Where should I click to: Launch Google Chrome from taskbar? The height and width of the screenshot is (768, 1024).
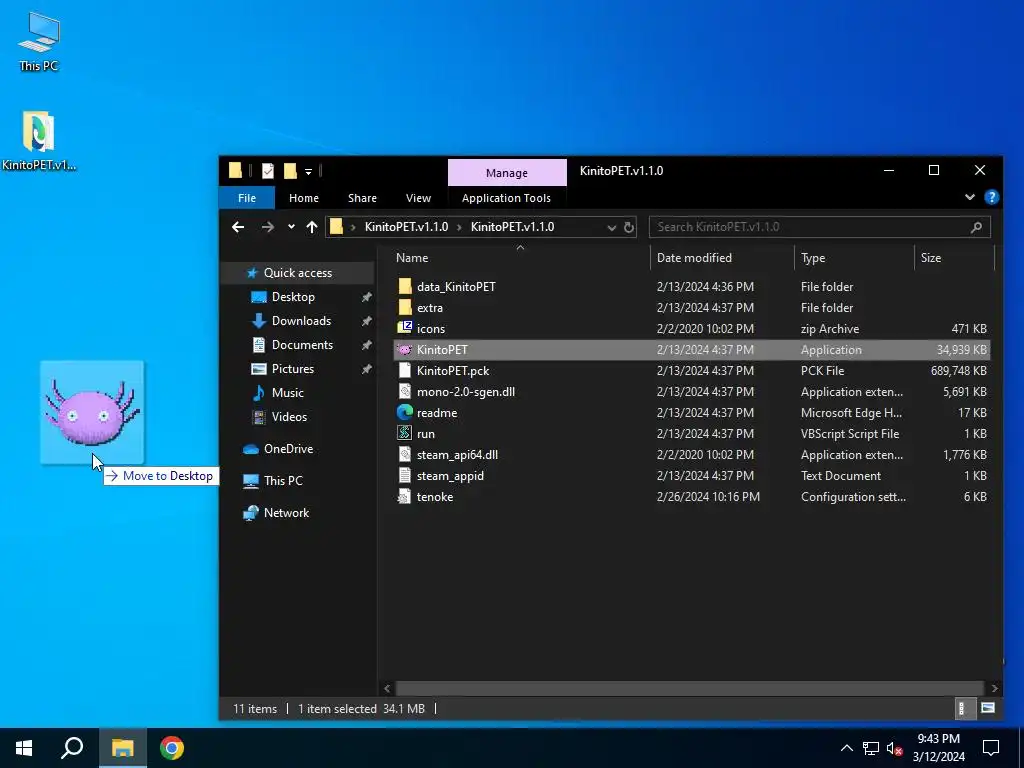[172, 748]
